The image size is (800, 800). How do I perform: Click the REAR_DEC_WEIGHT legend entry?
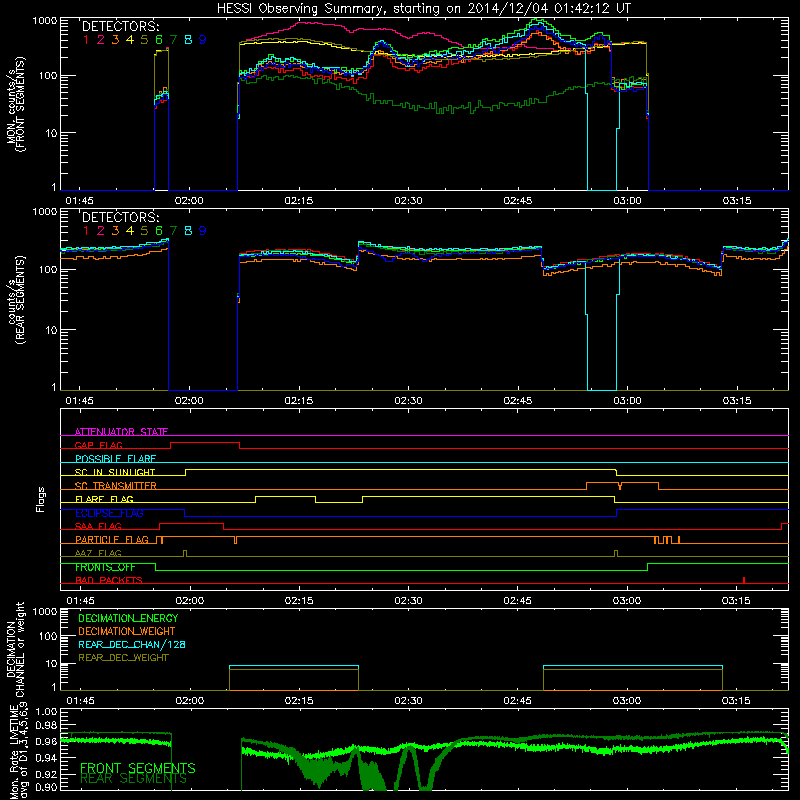point(123,658)
